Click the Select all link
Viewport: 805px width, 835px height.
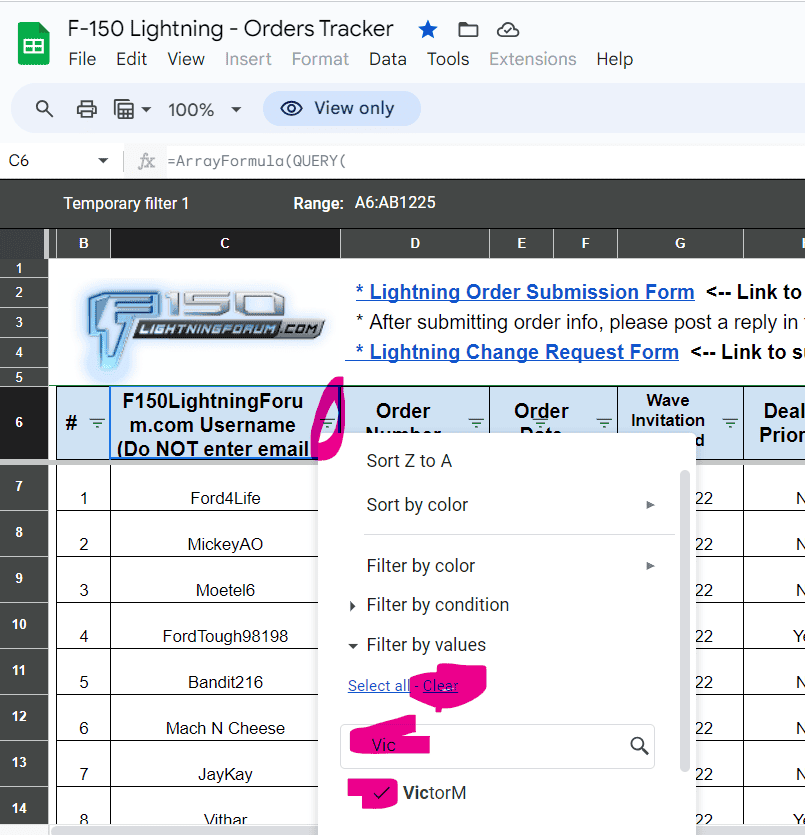pyautogui.click(x=378, y=686)
